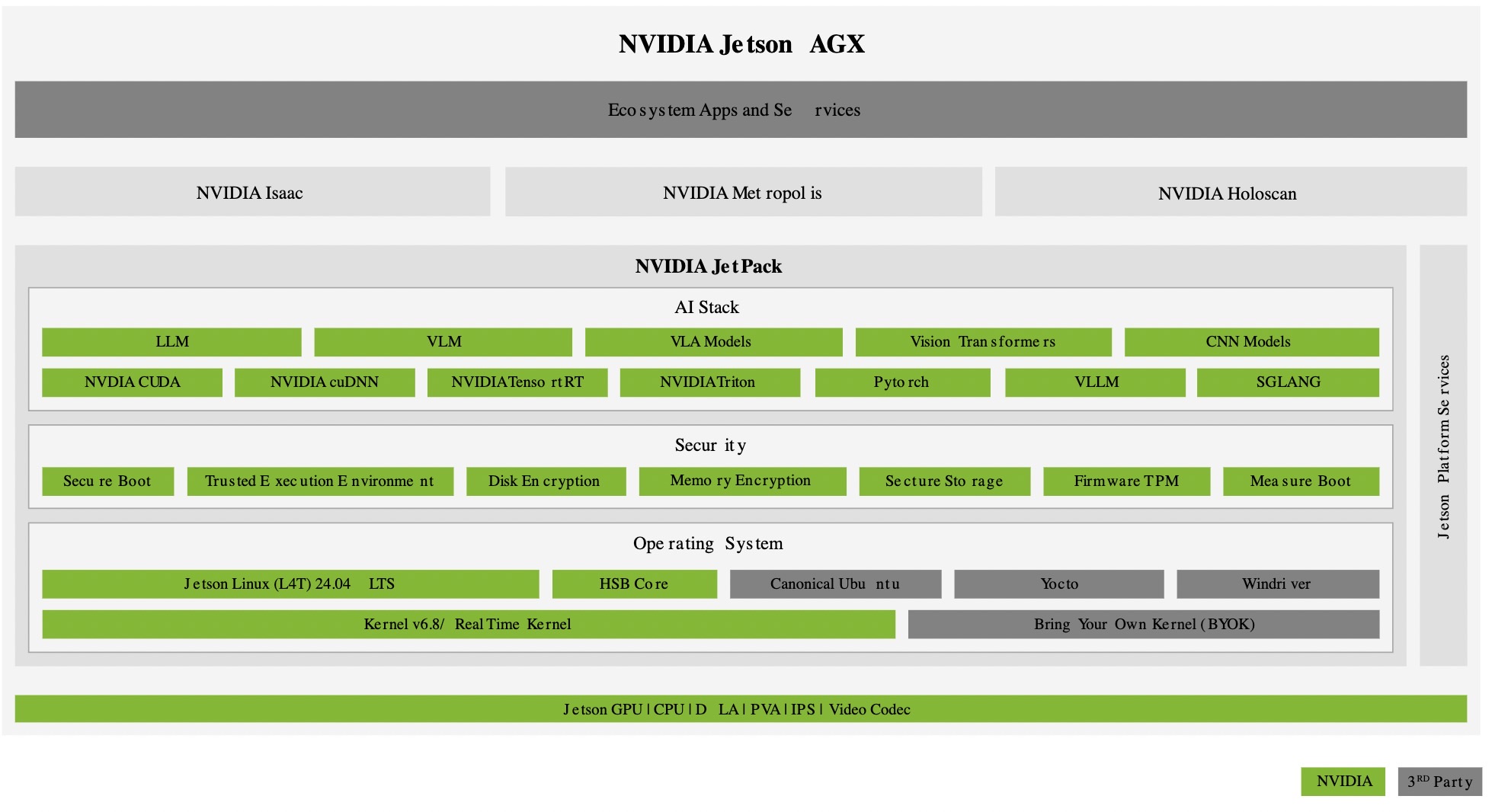Select the Jetson GPU | CPU | DLA hardware bar

click(741, 709)
